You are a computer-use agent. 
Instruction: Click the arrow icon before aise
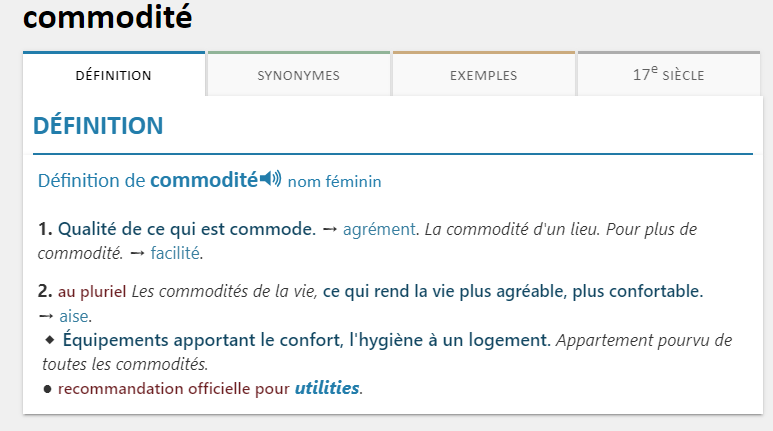pyautogui.click(x=46, y=316)
